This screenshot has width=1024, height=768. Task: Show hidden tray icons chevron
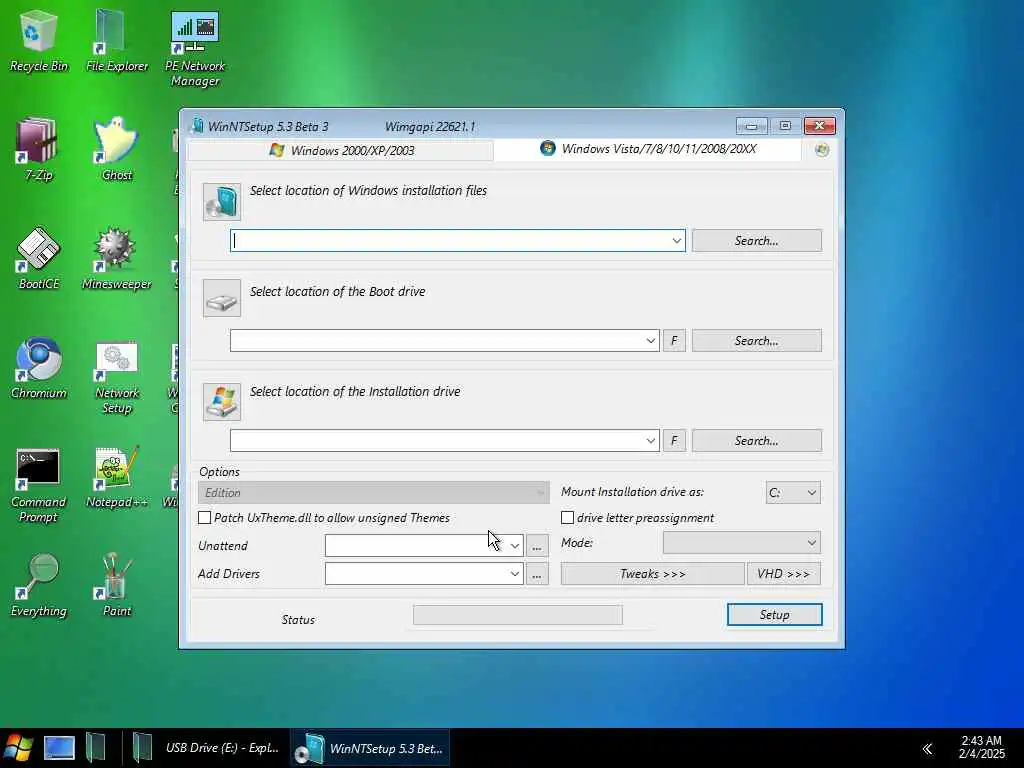coord(927,748)
